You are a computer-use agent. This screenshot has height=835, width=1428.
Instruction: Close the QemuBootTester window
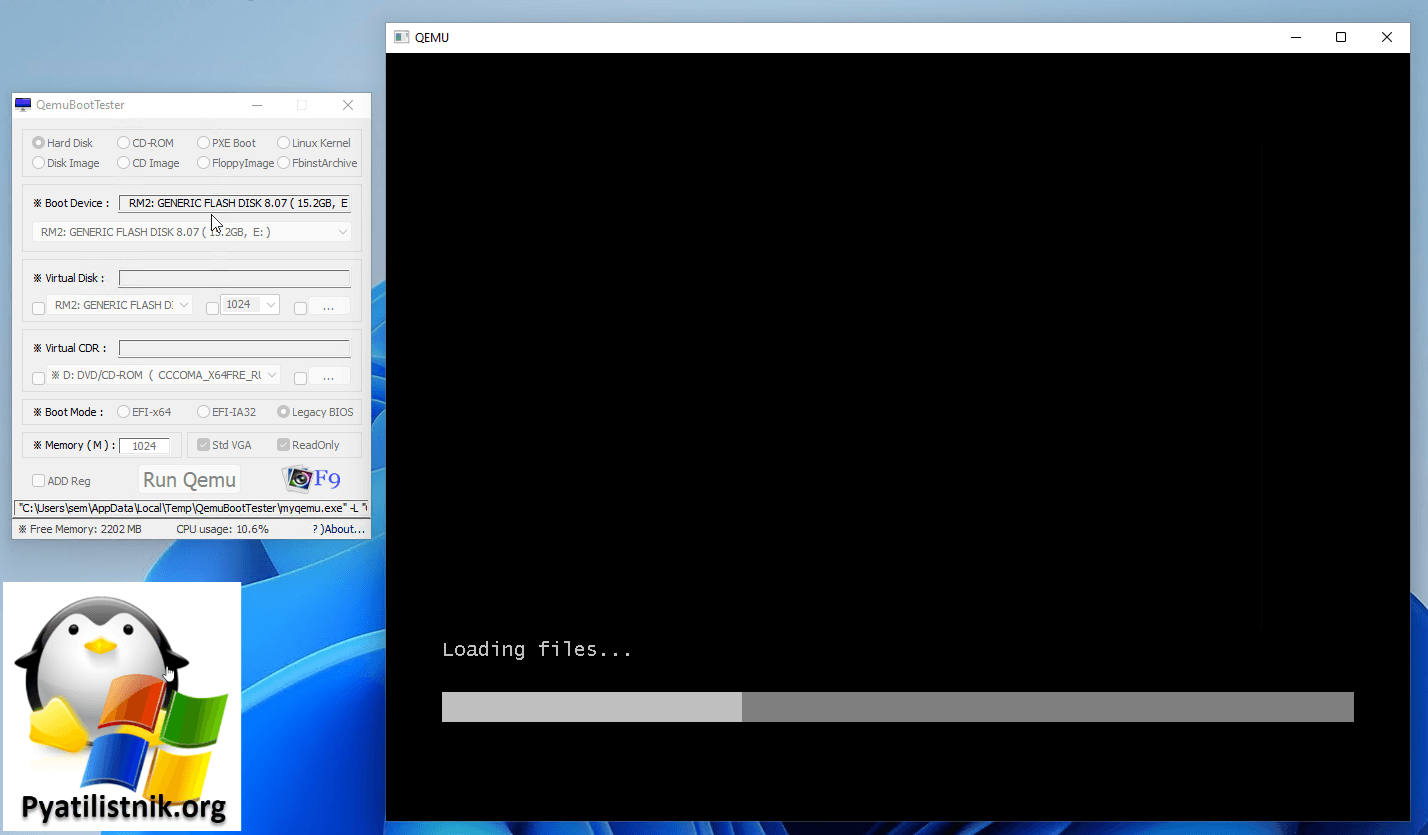tap(347, 105)
